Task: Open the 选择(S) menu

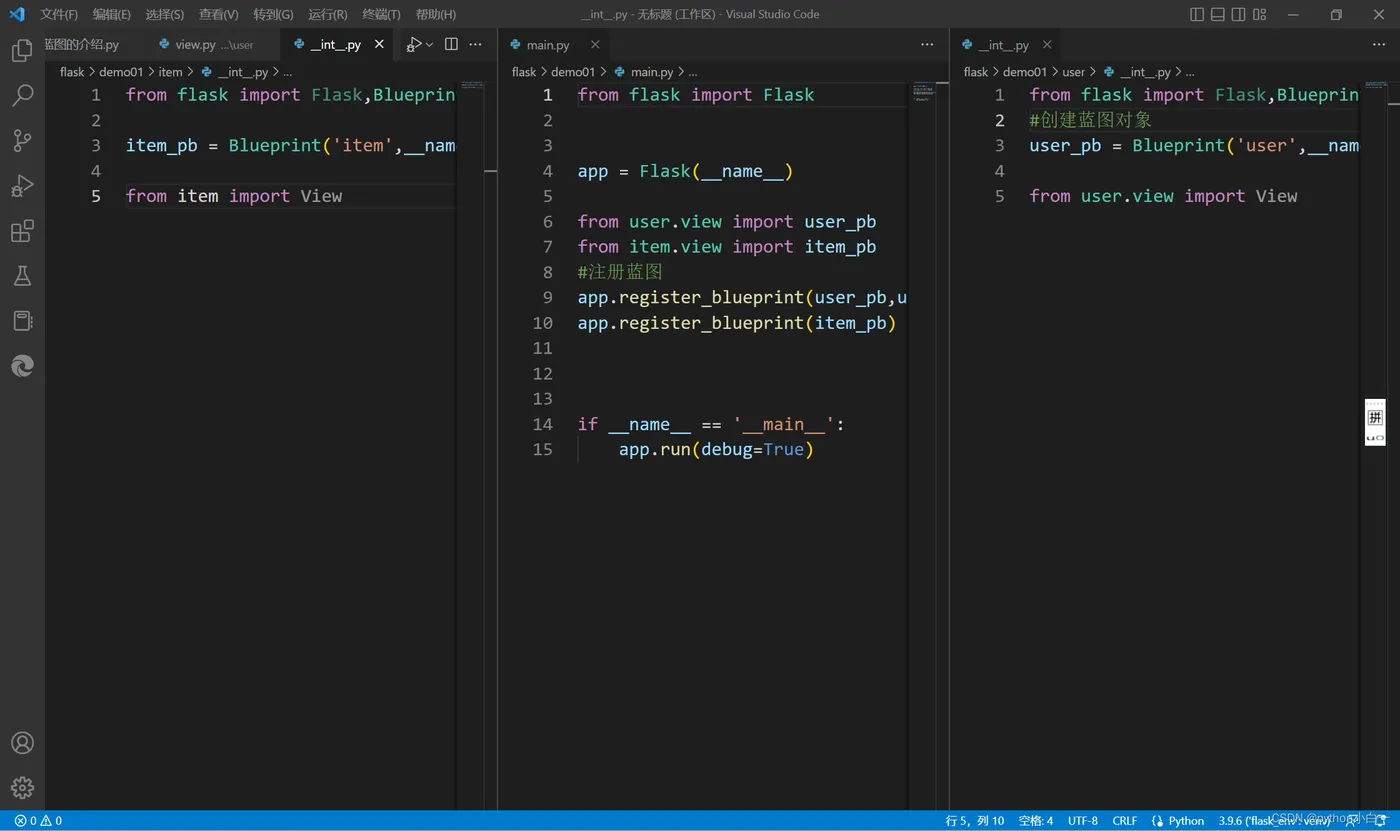Action: pos(165,14)
